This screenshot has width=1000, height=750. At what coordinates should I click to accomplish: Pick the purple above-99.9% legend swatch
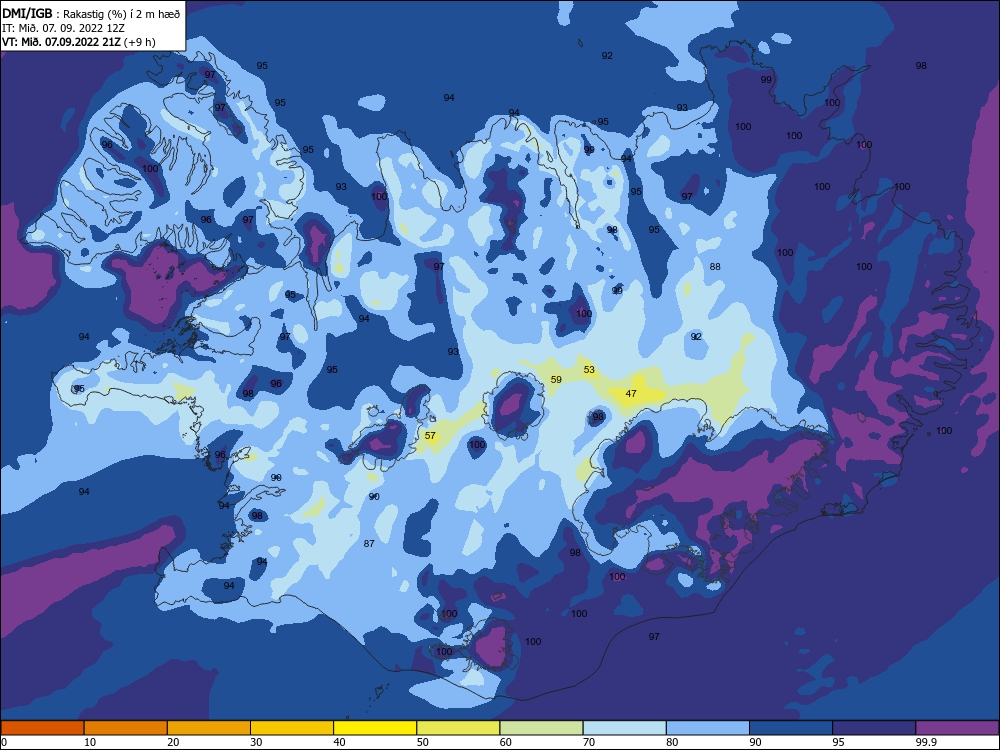[x=957, y=728]
